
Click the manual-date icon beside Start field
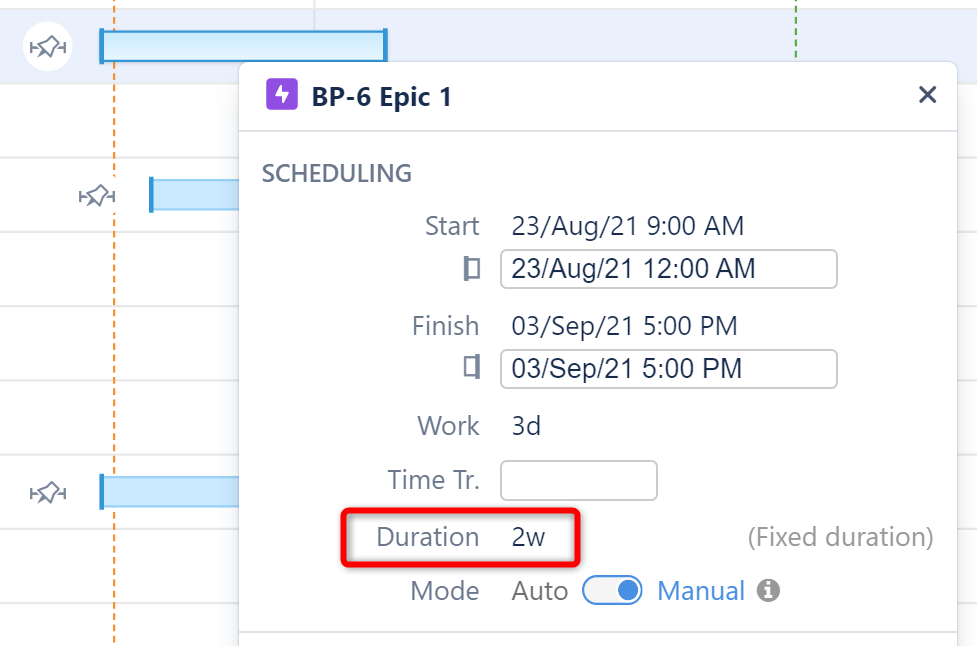pyautogui.click(x=472, y=269)
